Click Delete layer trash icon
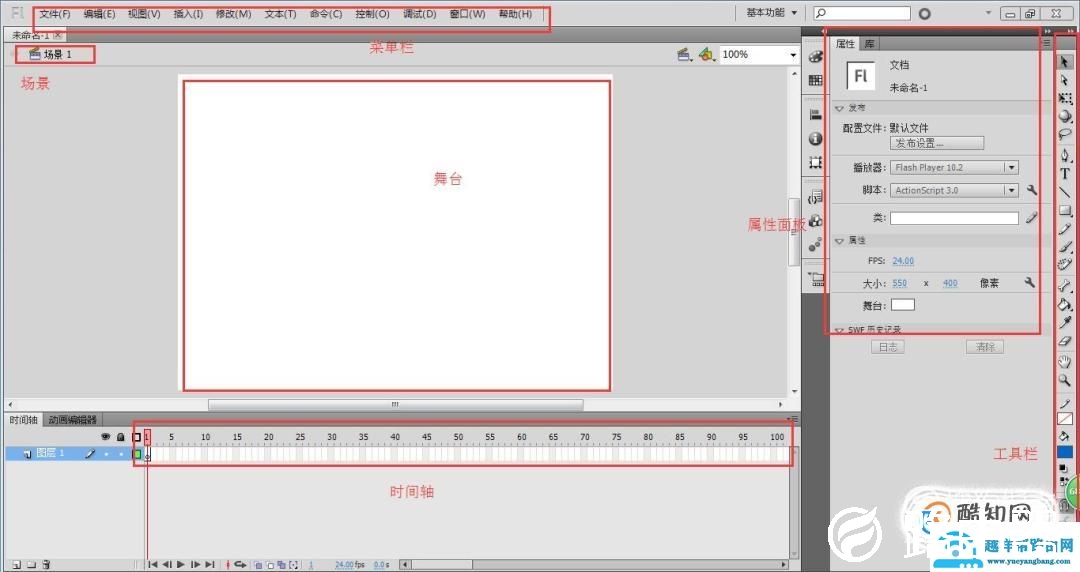 pos(45,564)
